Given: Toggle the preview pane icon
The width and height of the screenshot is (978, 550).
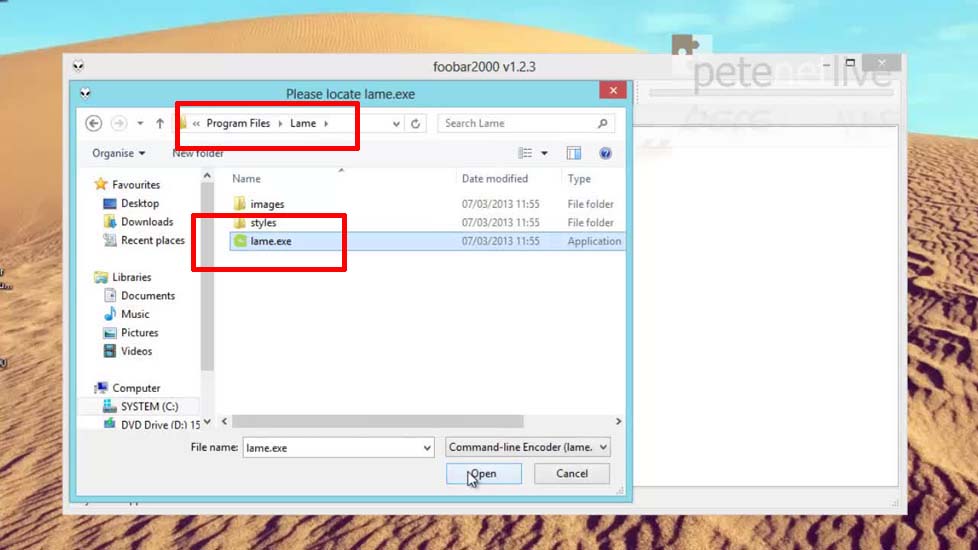Looking at the screenshot, I should (573, 153).
